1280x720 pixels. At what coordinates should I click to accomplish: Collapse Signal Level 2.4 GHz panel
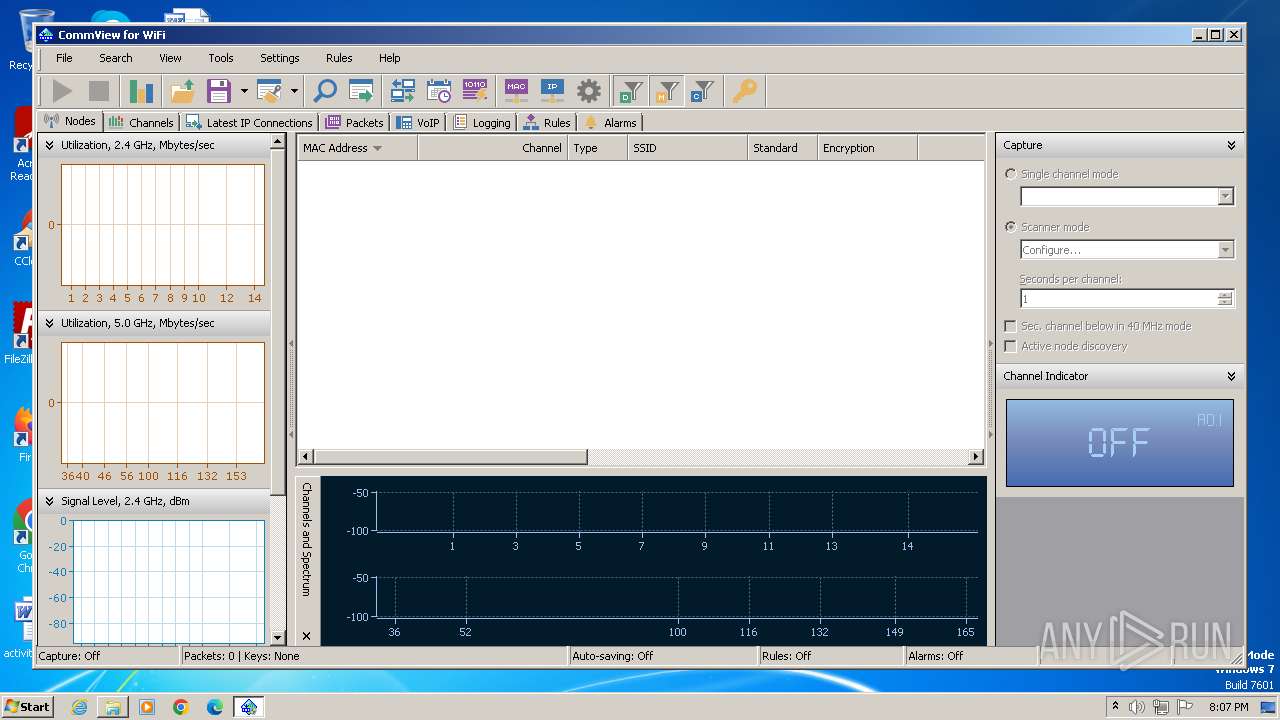coord(49,501)
